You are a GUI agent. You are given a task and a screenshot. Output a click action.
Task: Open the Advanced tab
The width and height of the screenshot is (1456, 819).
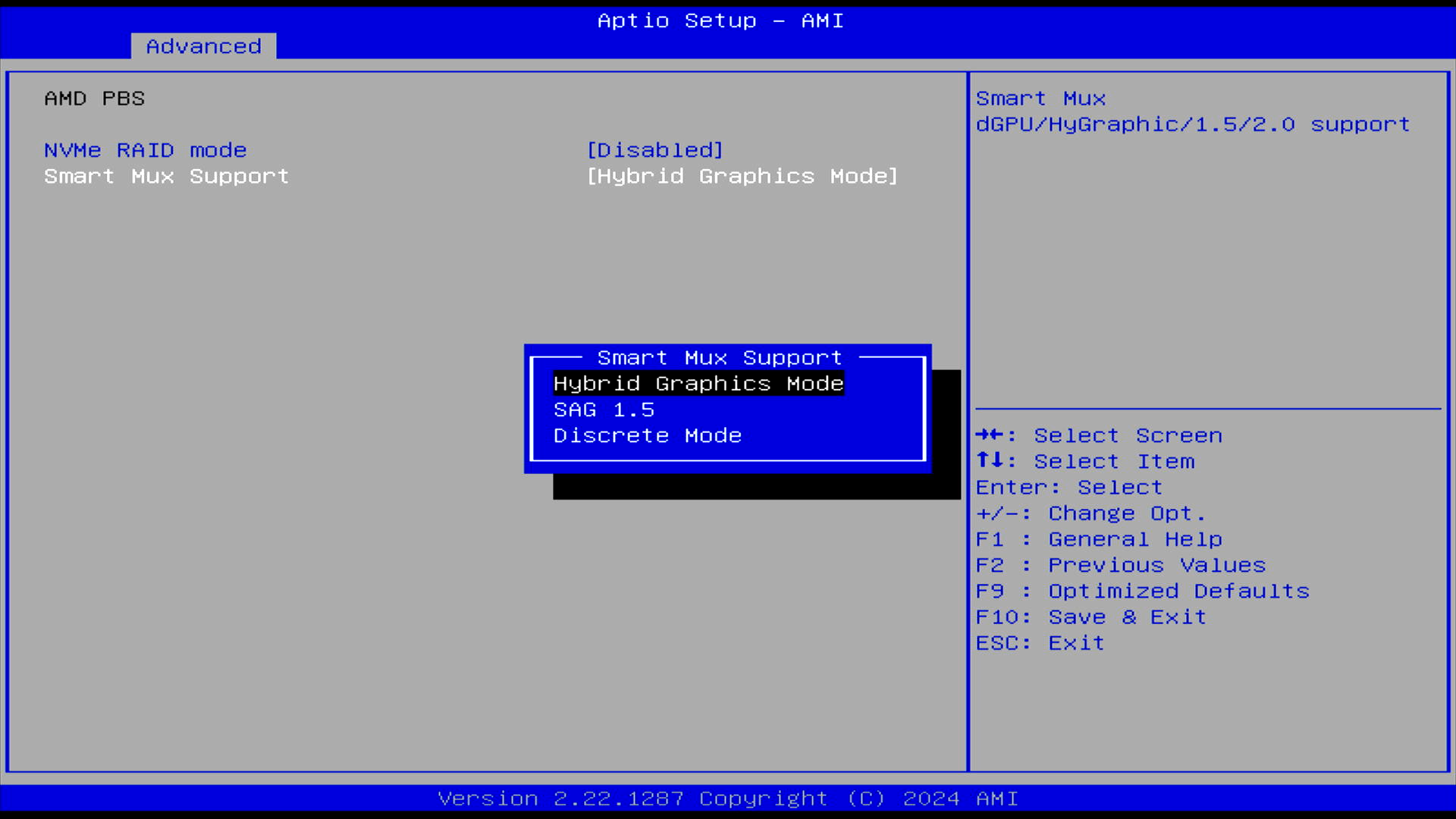pos(203,46)
